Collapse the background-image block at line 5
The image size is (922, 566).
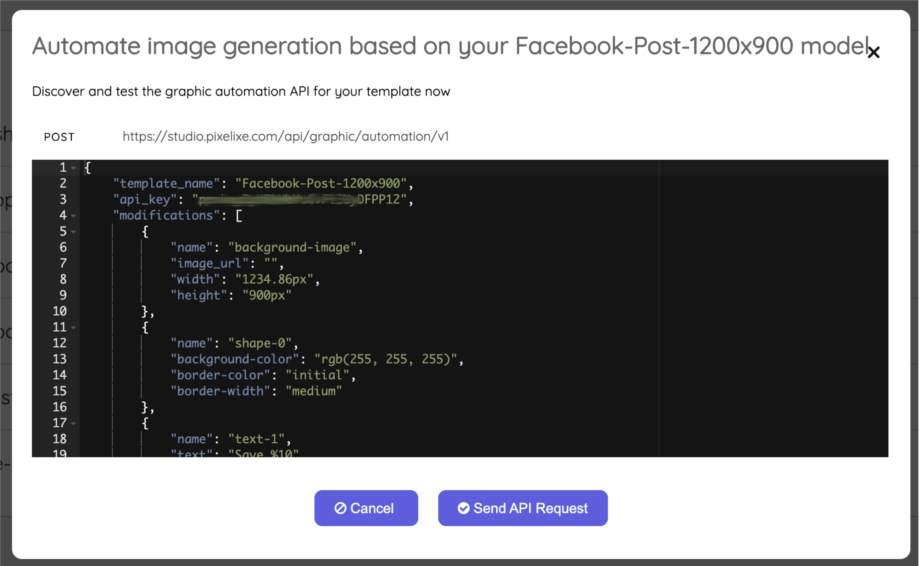coord(75,231)
